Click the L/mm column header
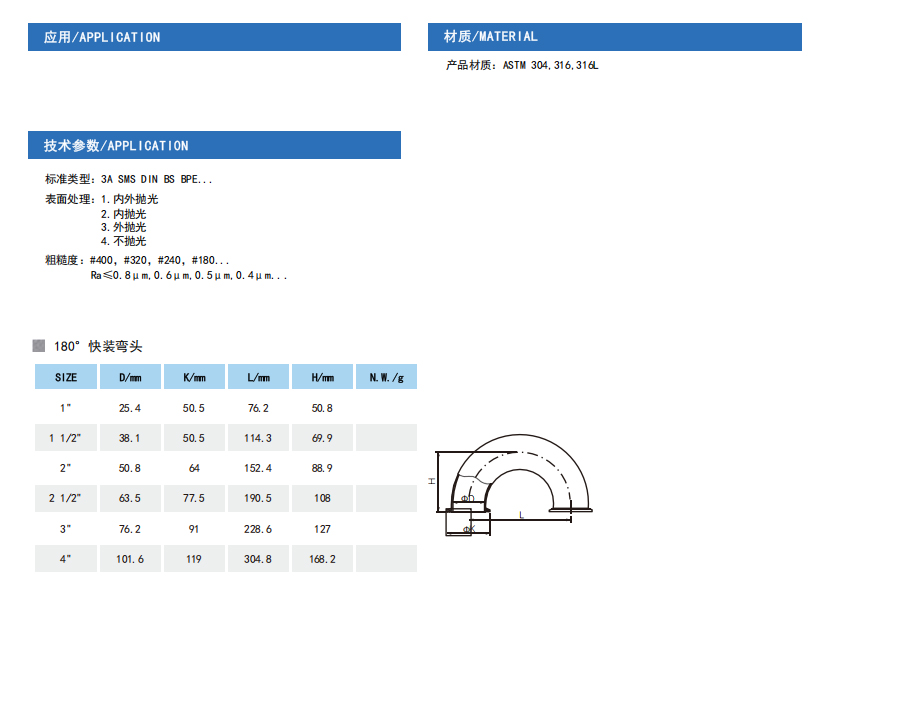This screenshot has height=711, width=900. 258,377
